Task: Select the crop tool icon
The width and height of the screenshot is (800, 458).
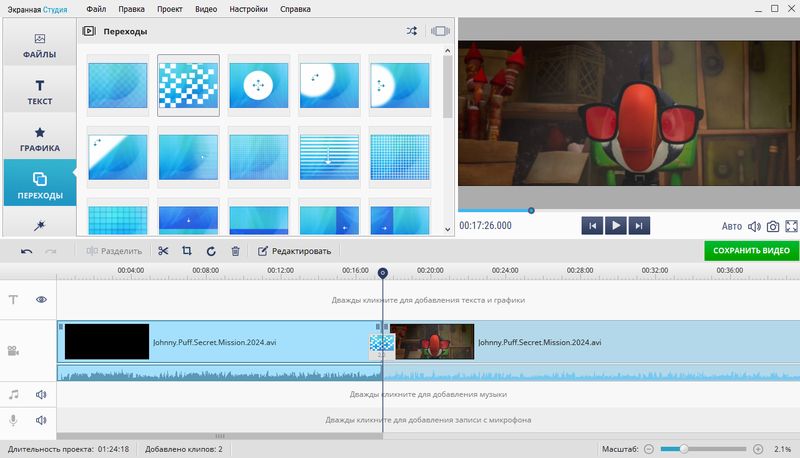Action: (187, 251)
